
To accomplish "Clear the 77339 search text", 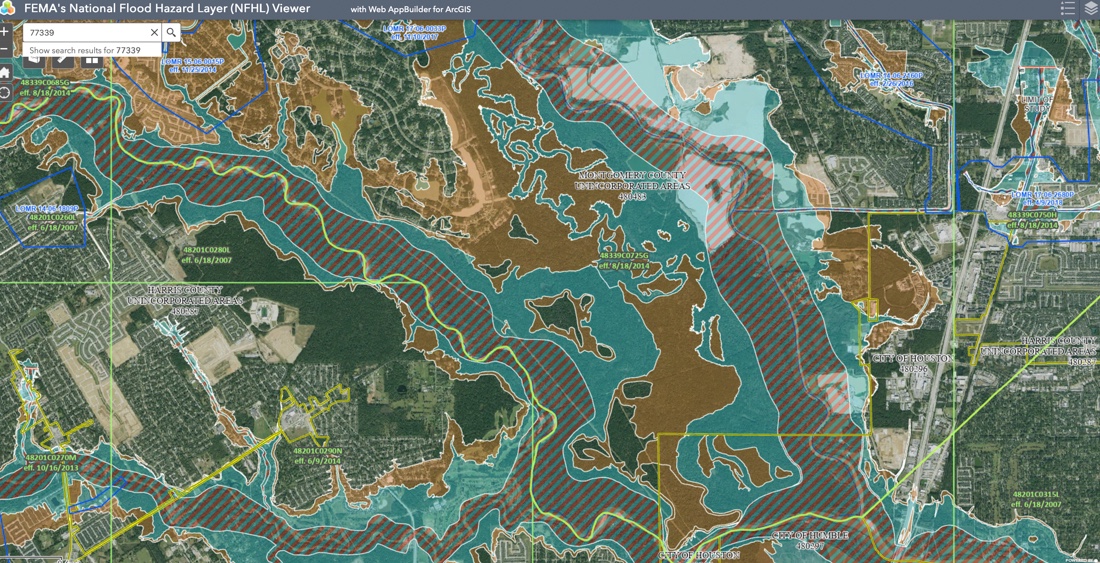I will [154, 32].
